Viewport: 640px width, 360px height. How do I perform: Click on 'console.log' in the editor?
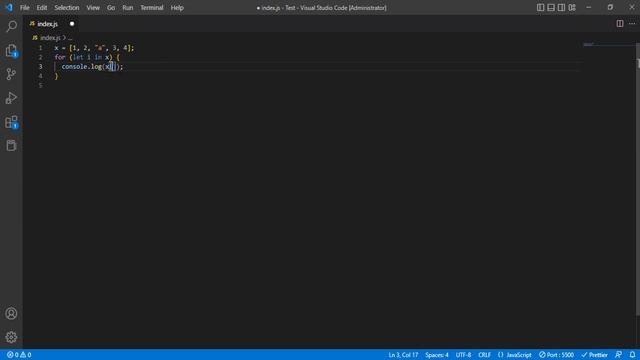(81, 67)
